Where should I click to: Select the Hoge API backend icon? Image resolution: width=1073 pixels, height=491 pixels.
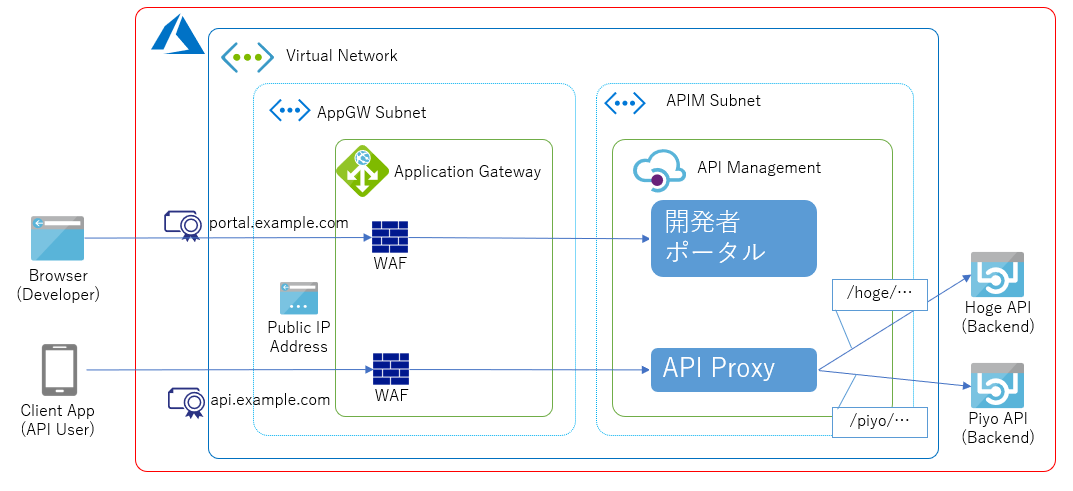pyautogui.click(x=998, y=274)
